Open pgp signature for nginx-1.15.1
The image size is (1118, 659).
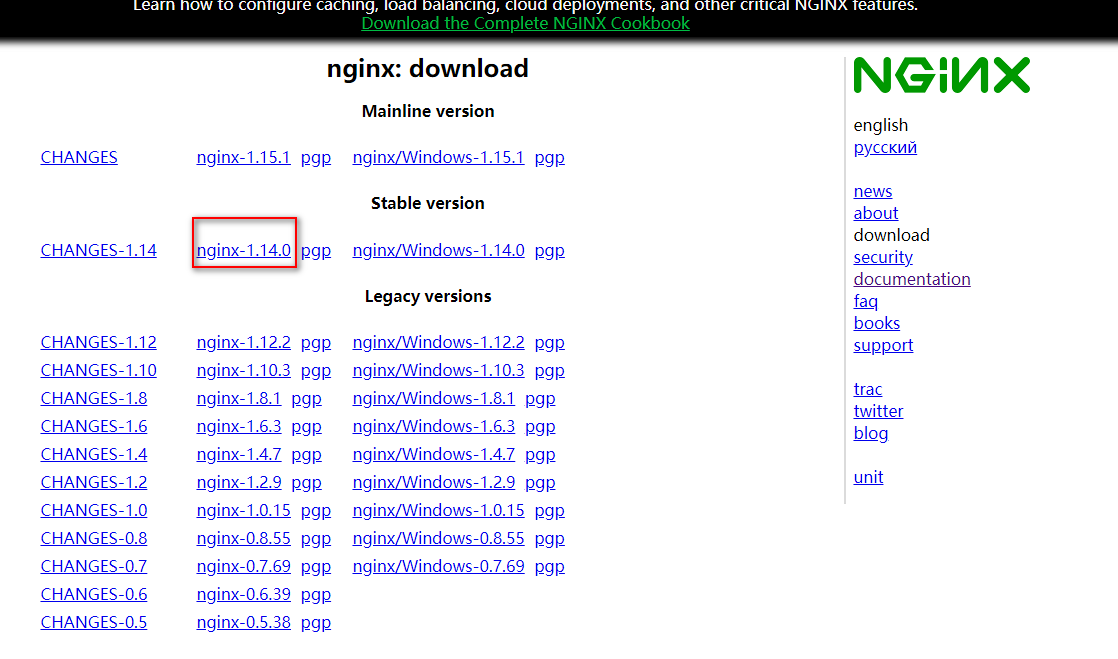316,158
